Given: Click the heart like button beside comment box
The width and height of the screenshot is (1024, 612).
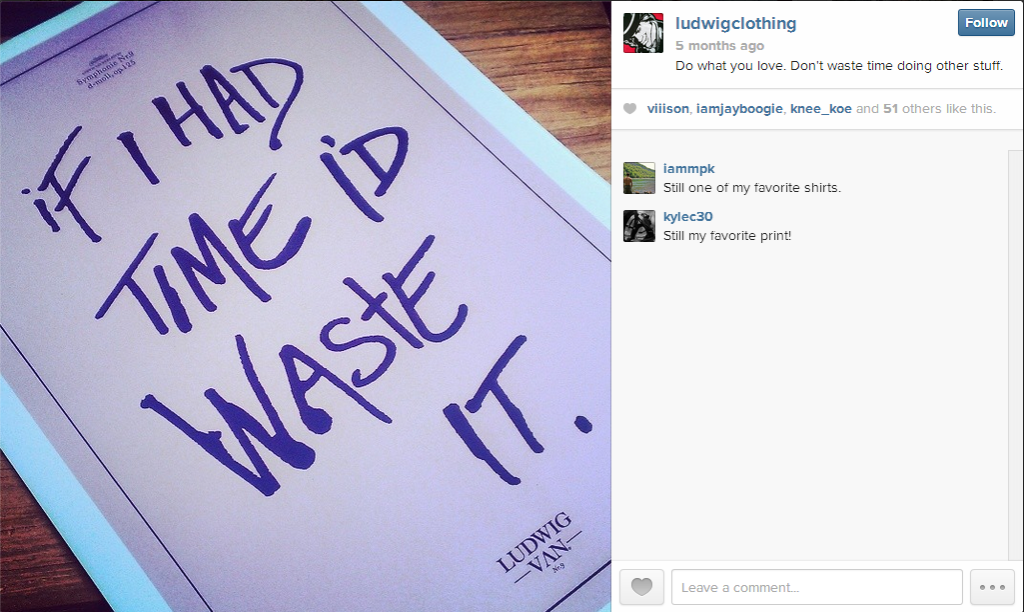Looking at the screenshot, I should pos(641,587).
